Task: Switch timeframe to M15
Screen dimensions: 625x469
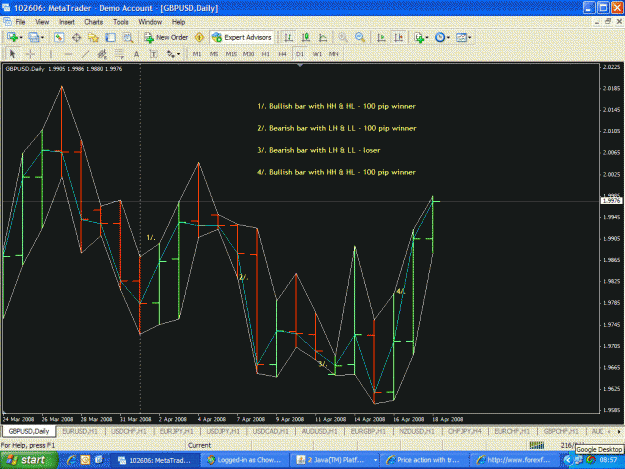Action: 231,54
